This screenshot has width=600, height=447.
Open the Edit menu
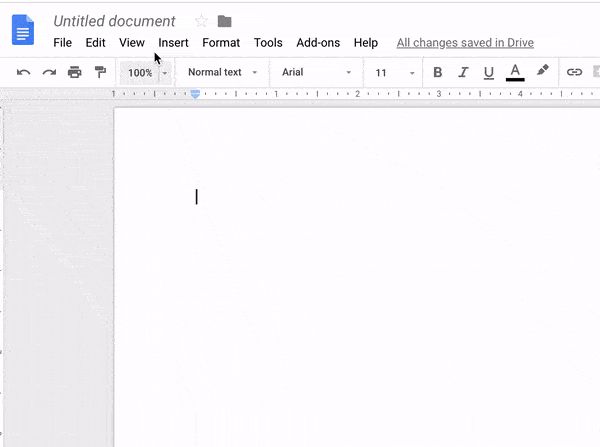tap(95, 43)
